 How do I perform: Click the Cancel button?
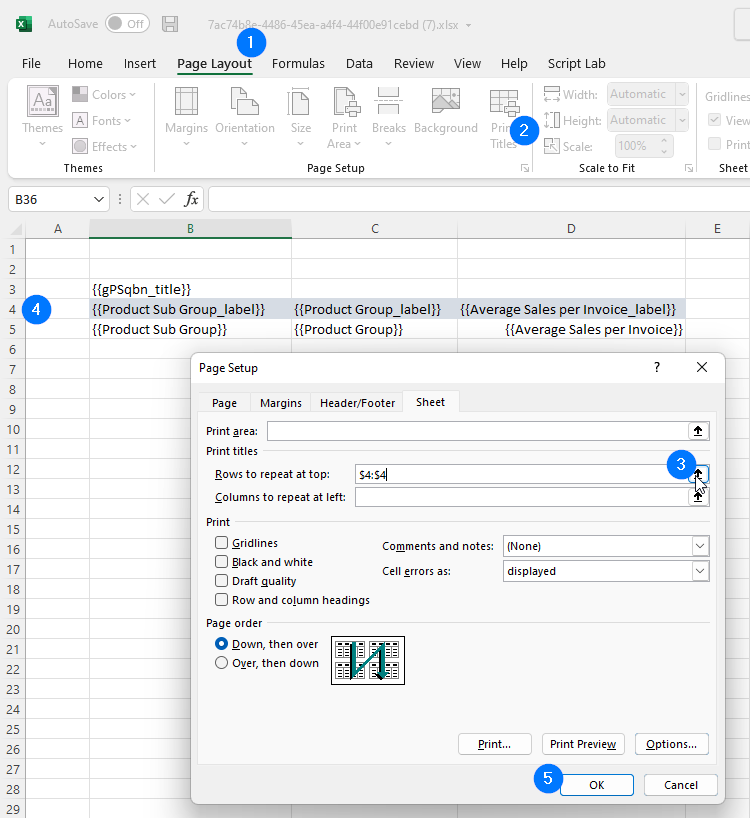[681, 785]
